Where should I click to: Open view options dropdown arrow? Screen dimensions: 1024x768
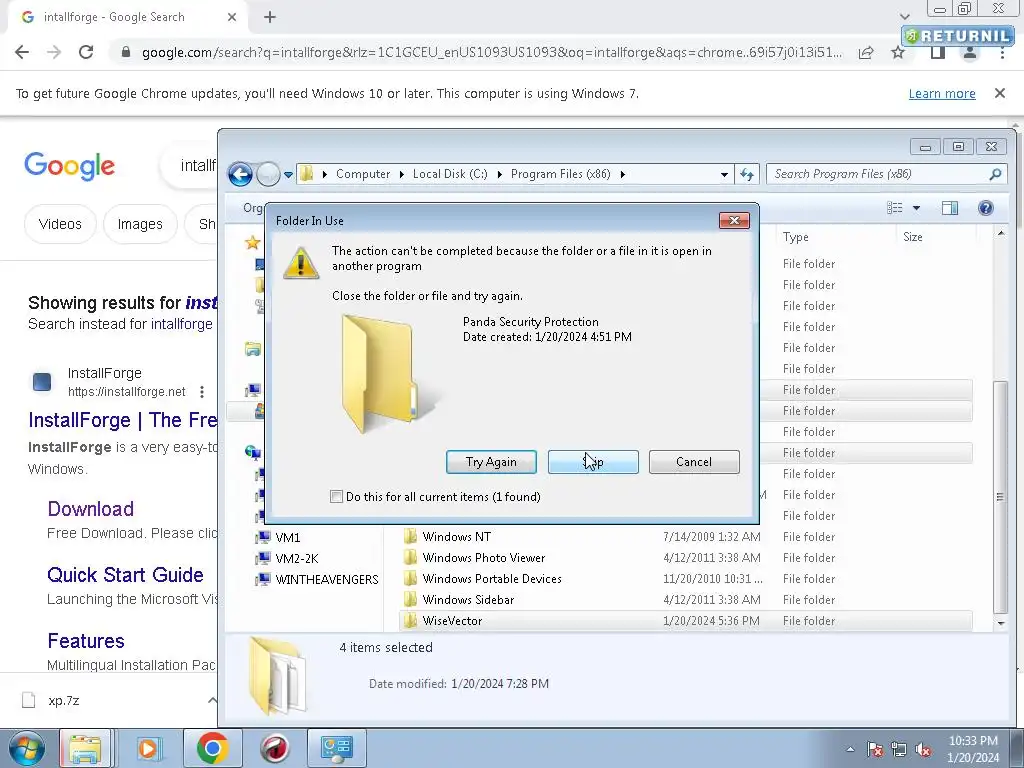(916, 208)
